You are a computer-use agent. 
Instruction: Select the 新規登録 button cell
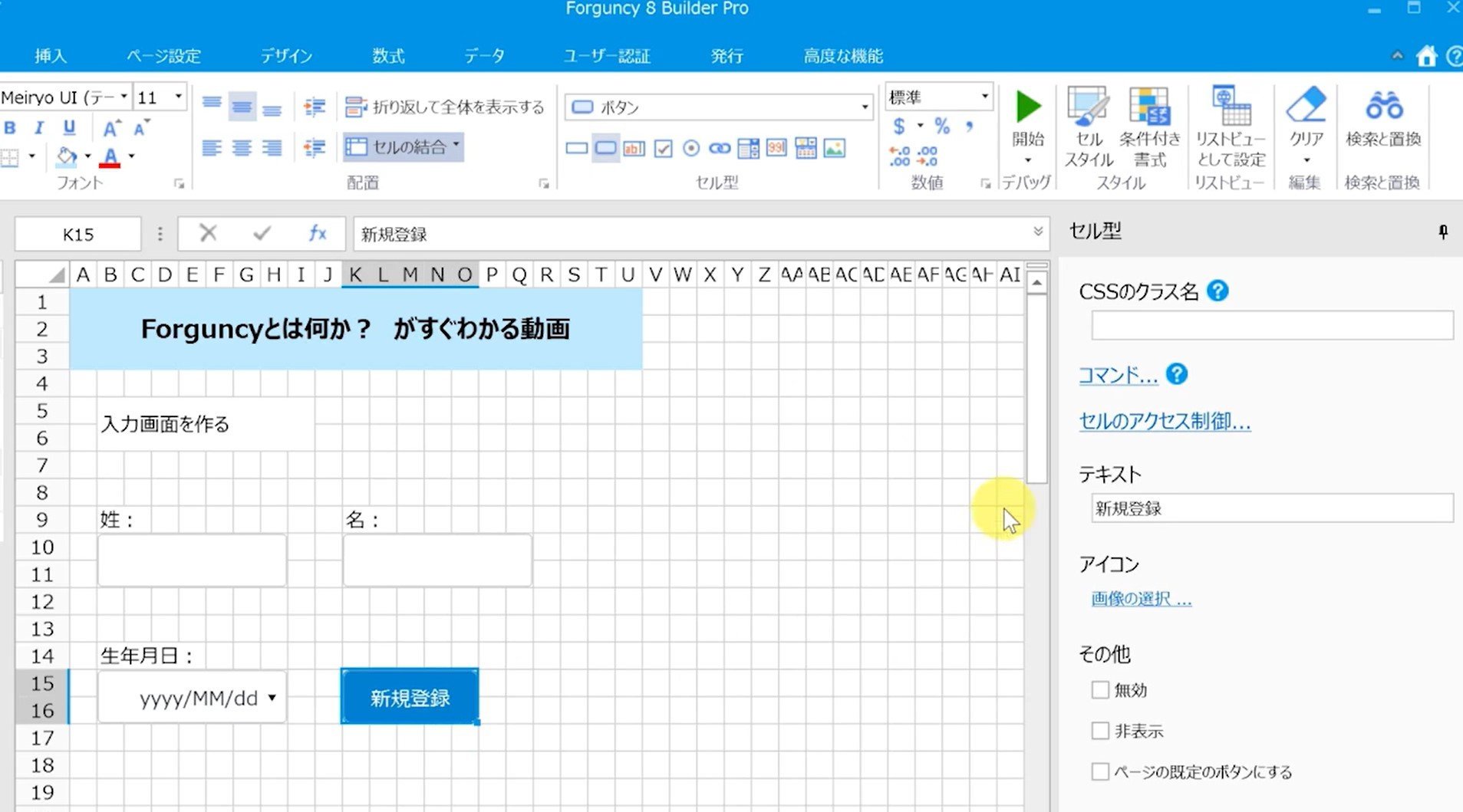point(410,697)
